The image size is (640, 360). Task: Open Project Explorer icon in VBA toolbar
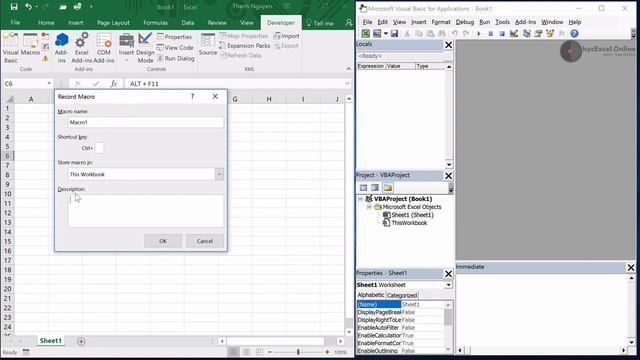click(527, 33)
